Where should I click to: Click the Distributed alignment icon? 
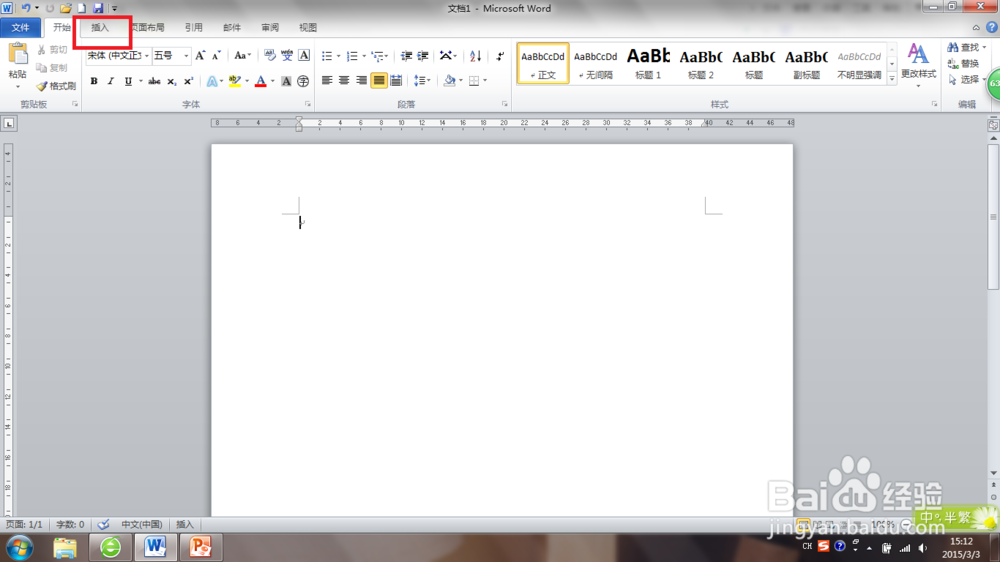pyautogui.click(x=396, y=80)
